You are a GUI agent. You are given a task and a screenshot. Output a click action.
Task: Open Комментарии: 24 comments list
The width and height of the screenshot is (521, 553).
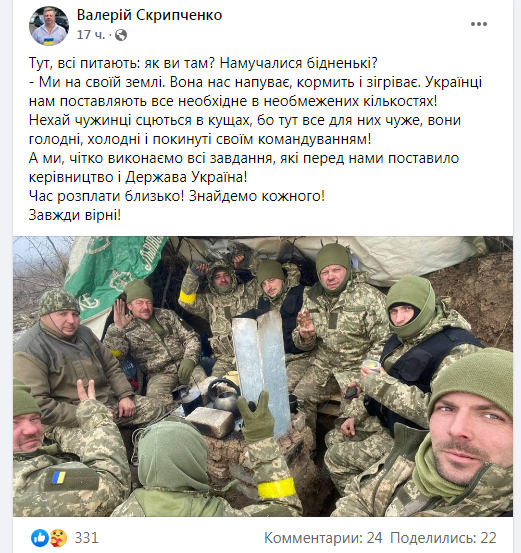coord(323,538)
